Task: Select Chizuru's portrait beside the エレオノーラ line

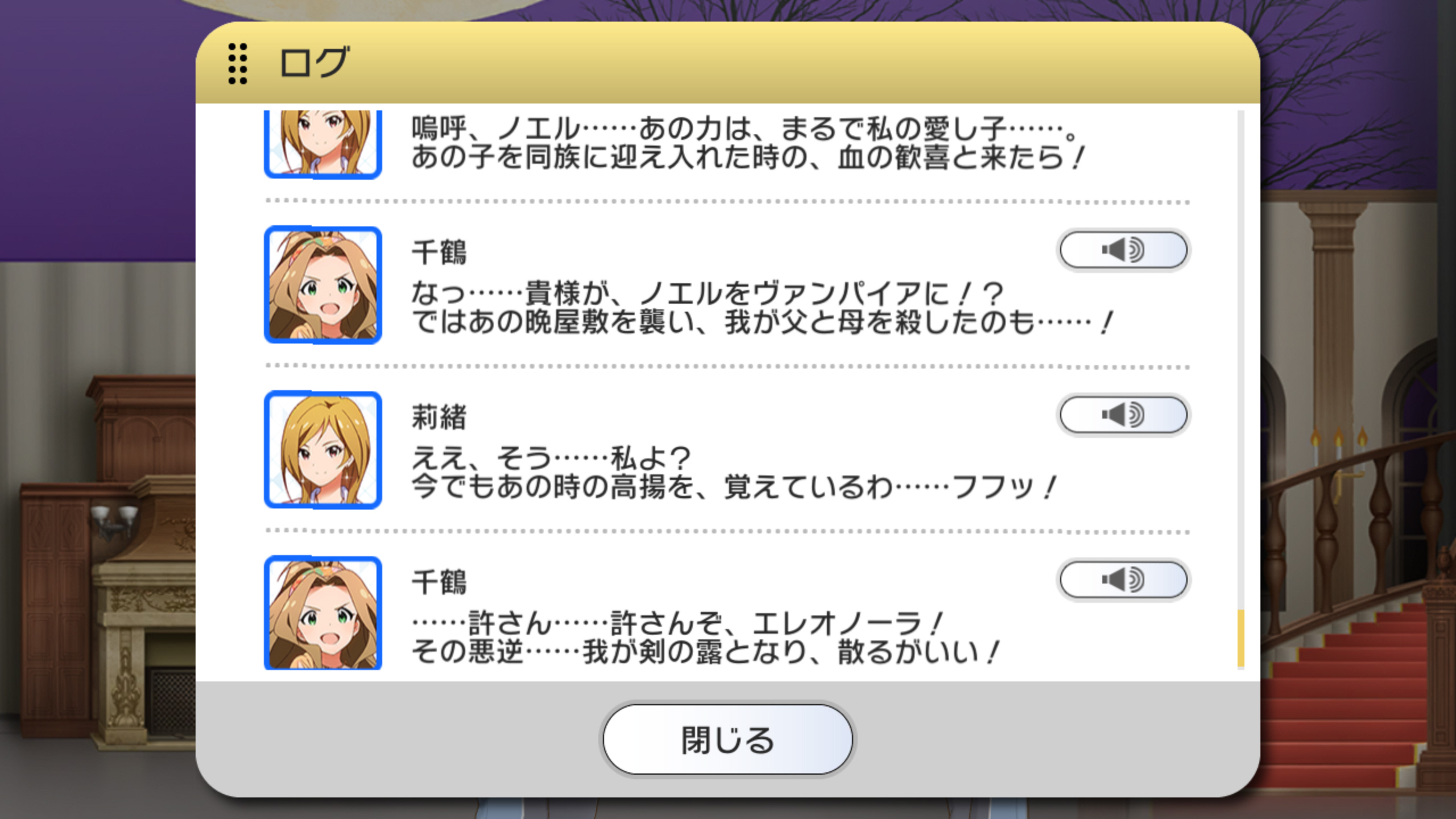Action: click(x=322, y=613)
